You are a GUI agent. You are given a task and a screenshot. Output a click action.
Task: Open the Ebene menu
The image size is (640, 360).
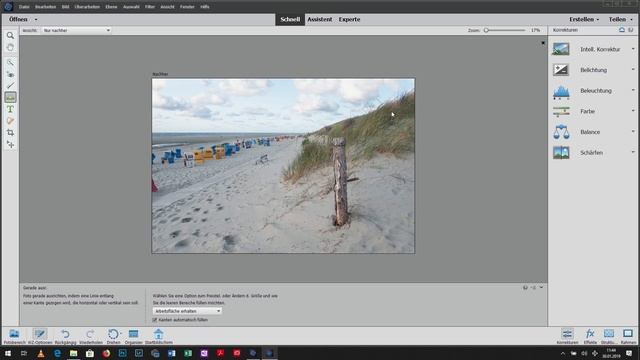[111, 7]
